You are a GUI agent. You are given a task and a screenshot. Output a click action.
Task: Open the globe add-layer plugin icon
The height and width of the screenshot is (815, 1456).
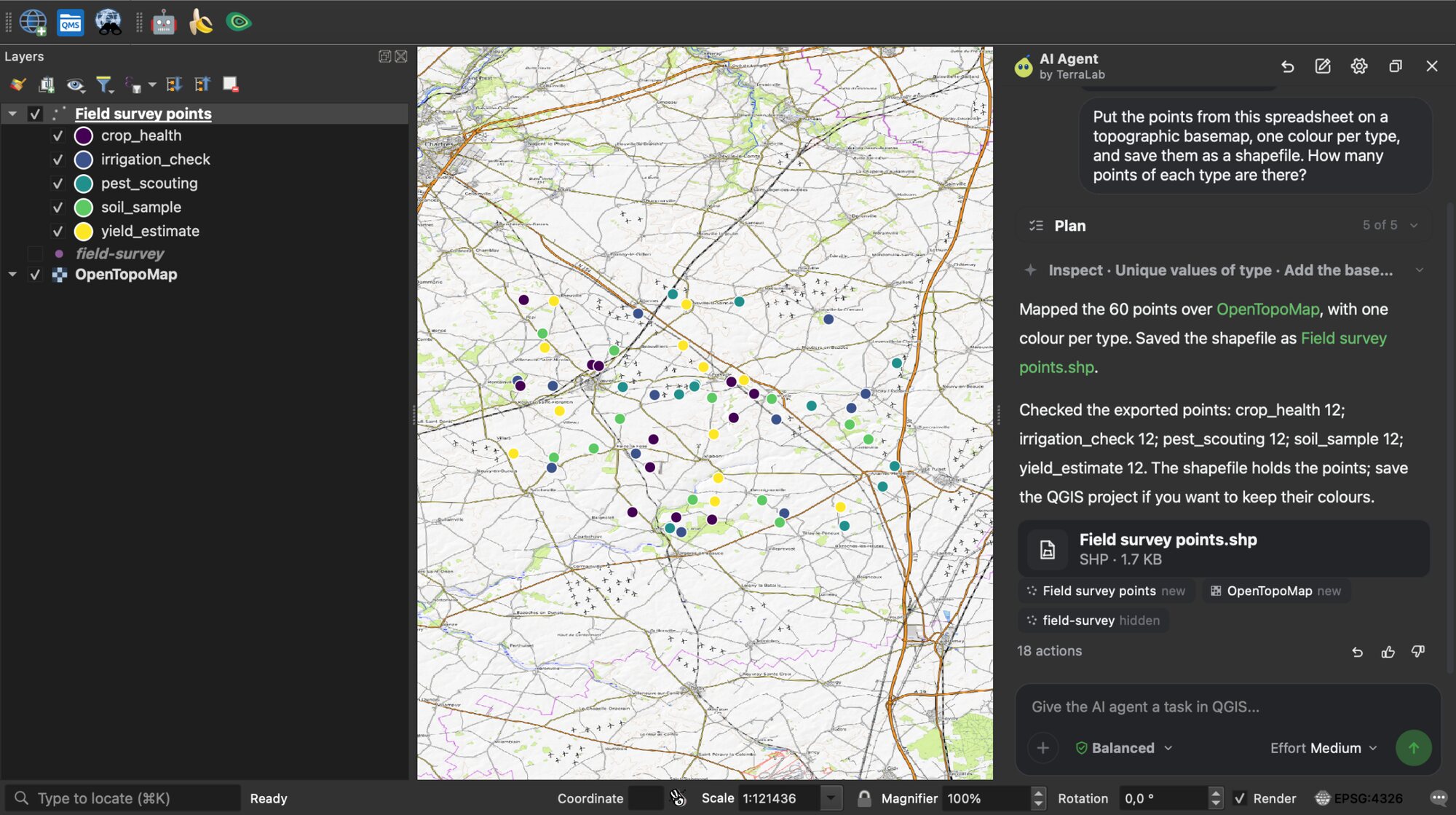coord(33,22)
